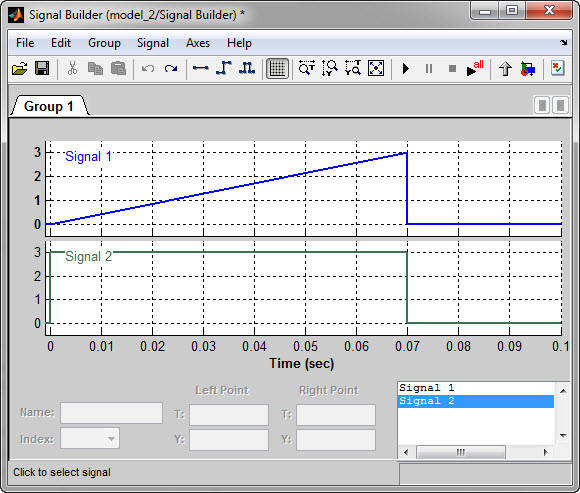Select Signal 2 in the signal list
This screenshot has width=580, height=493.
[476, 401]
